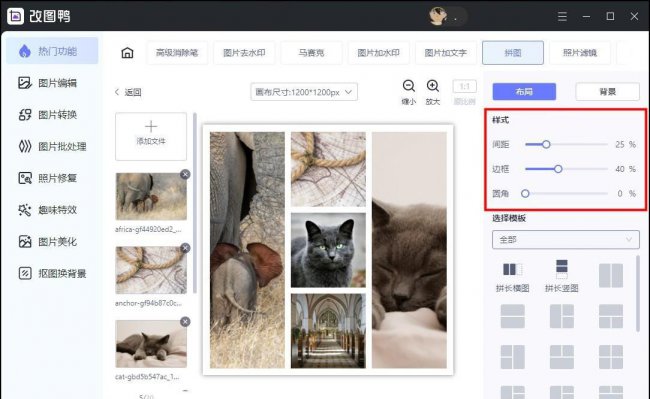This screenshot has height=399, width=650.
Task: Adjust the 间距 spacing slider
Action: pos(546,144)
